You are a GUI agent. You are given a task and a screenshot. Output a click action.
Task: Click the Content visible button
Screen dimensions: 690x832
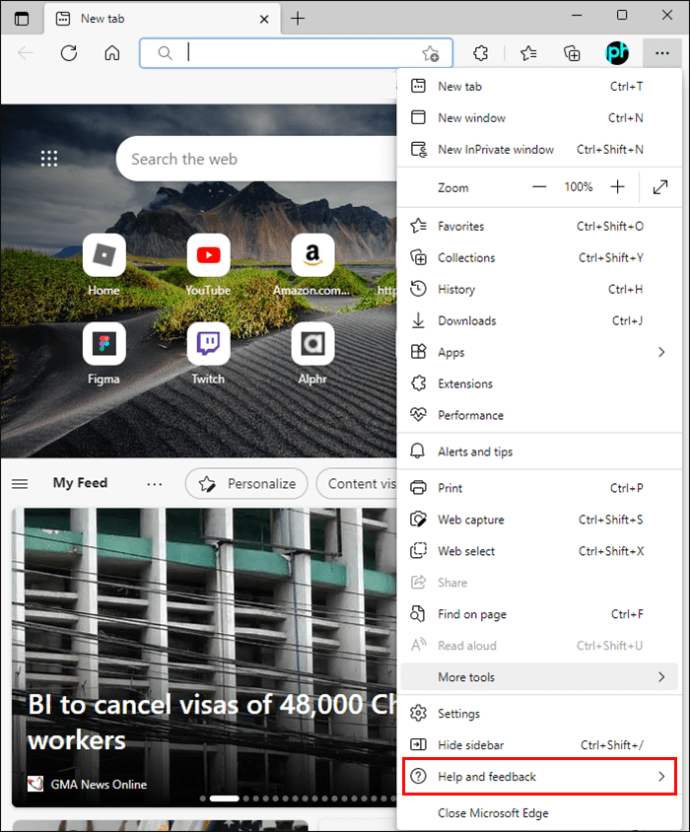pyautogui.click(x=357, y=483)
